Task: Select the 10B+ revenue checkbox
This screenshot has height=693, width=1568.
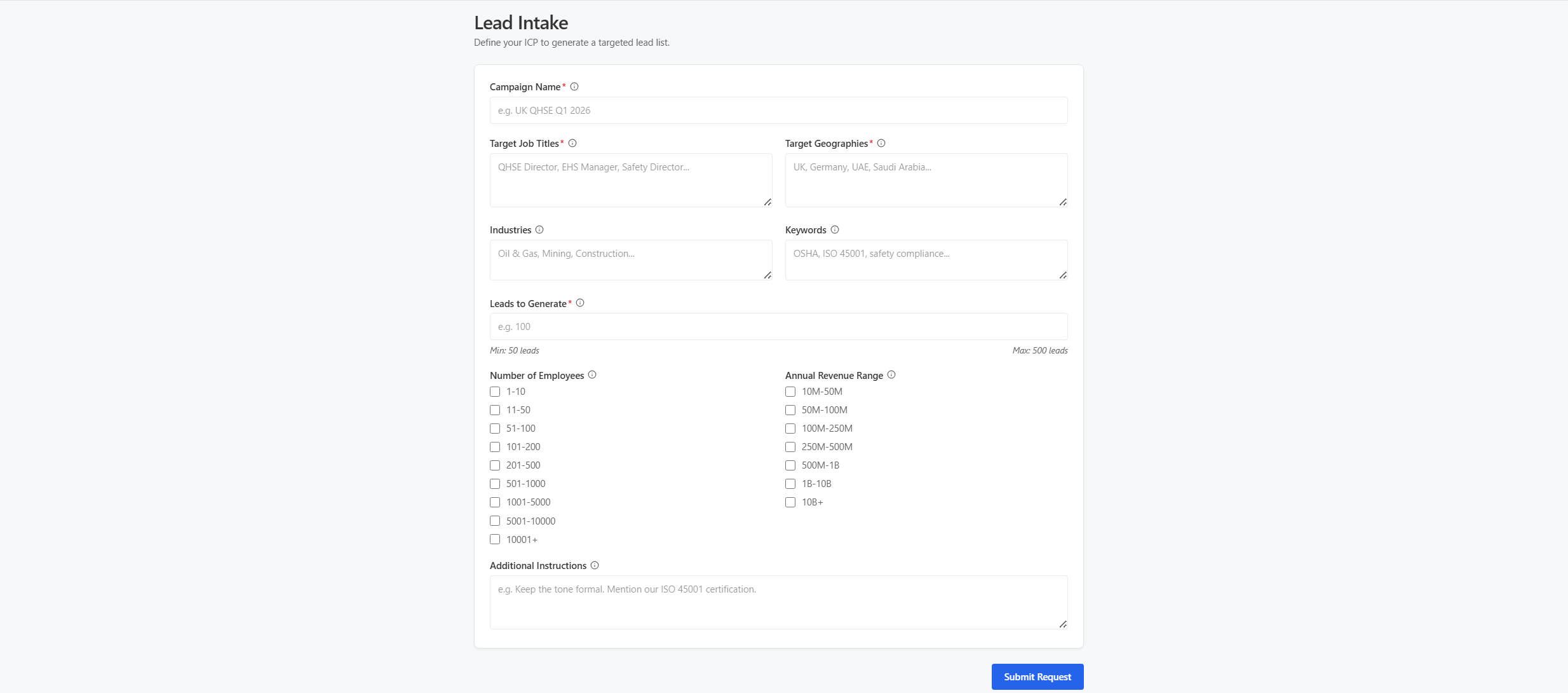Action: pos(790,502)
